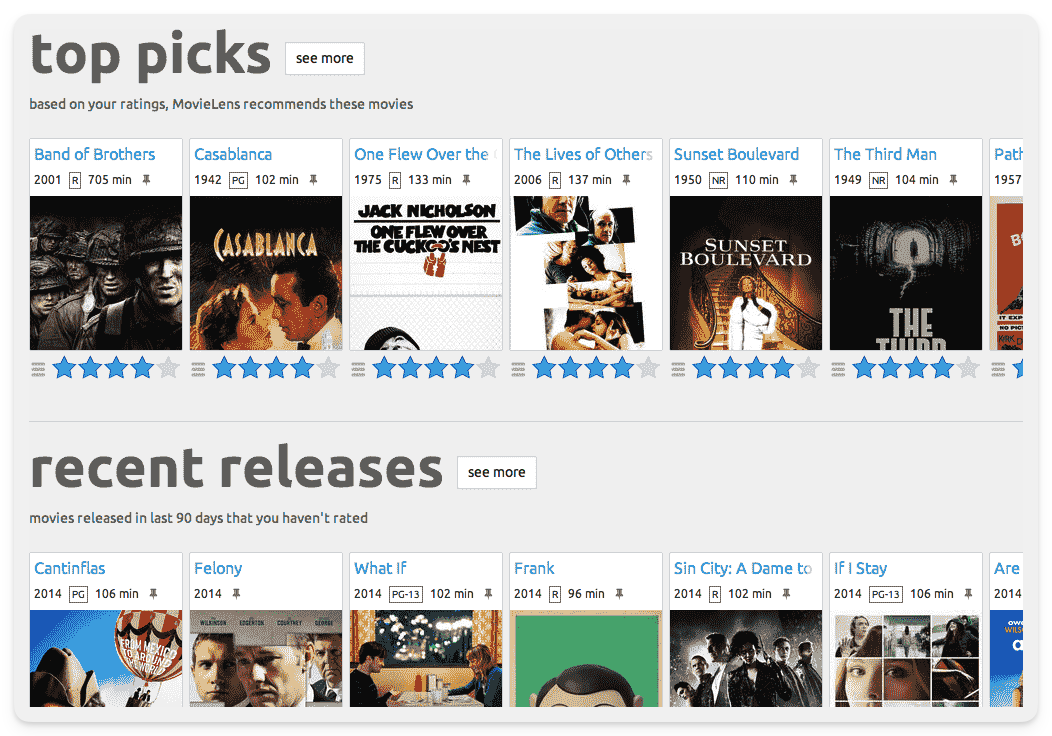See more top picks

tap(325, 59)
